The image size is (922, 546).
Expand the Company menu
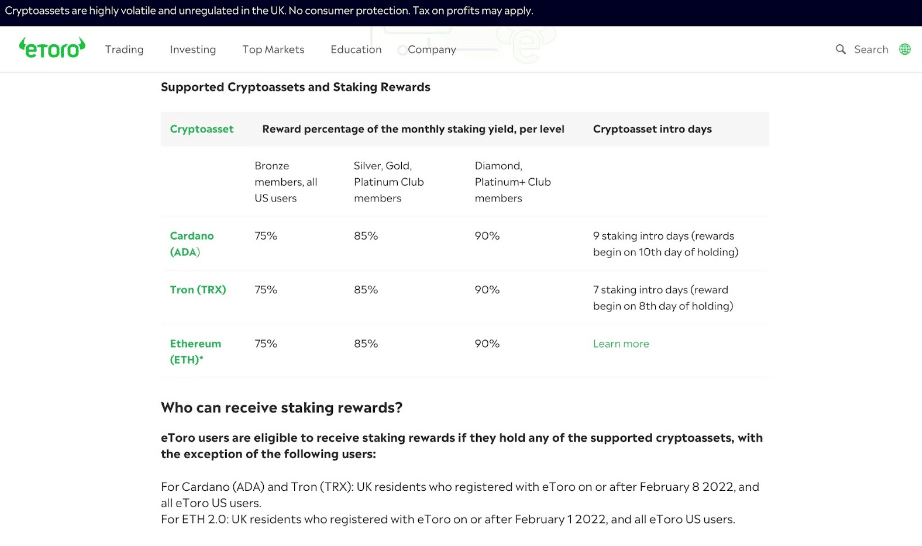[x=432, y=49]
